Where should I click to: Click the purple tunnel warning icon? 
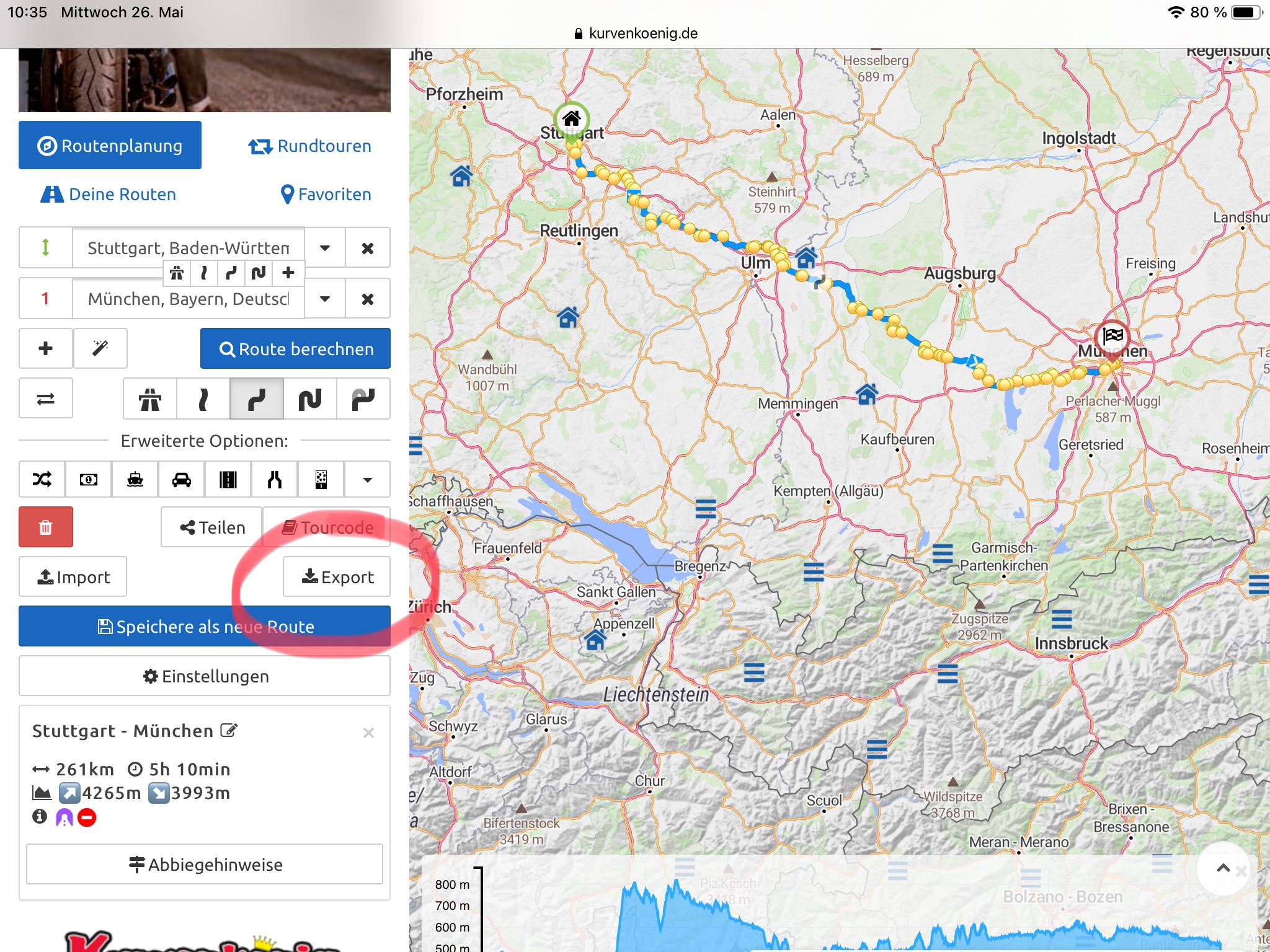pos(64,818)
